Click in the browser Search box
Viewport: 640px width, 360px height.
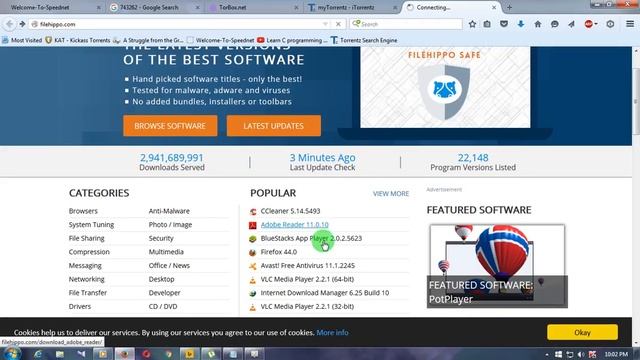click(x=406, y=24)
